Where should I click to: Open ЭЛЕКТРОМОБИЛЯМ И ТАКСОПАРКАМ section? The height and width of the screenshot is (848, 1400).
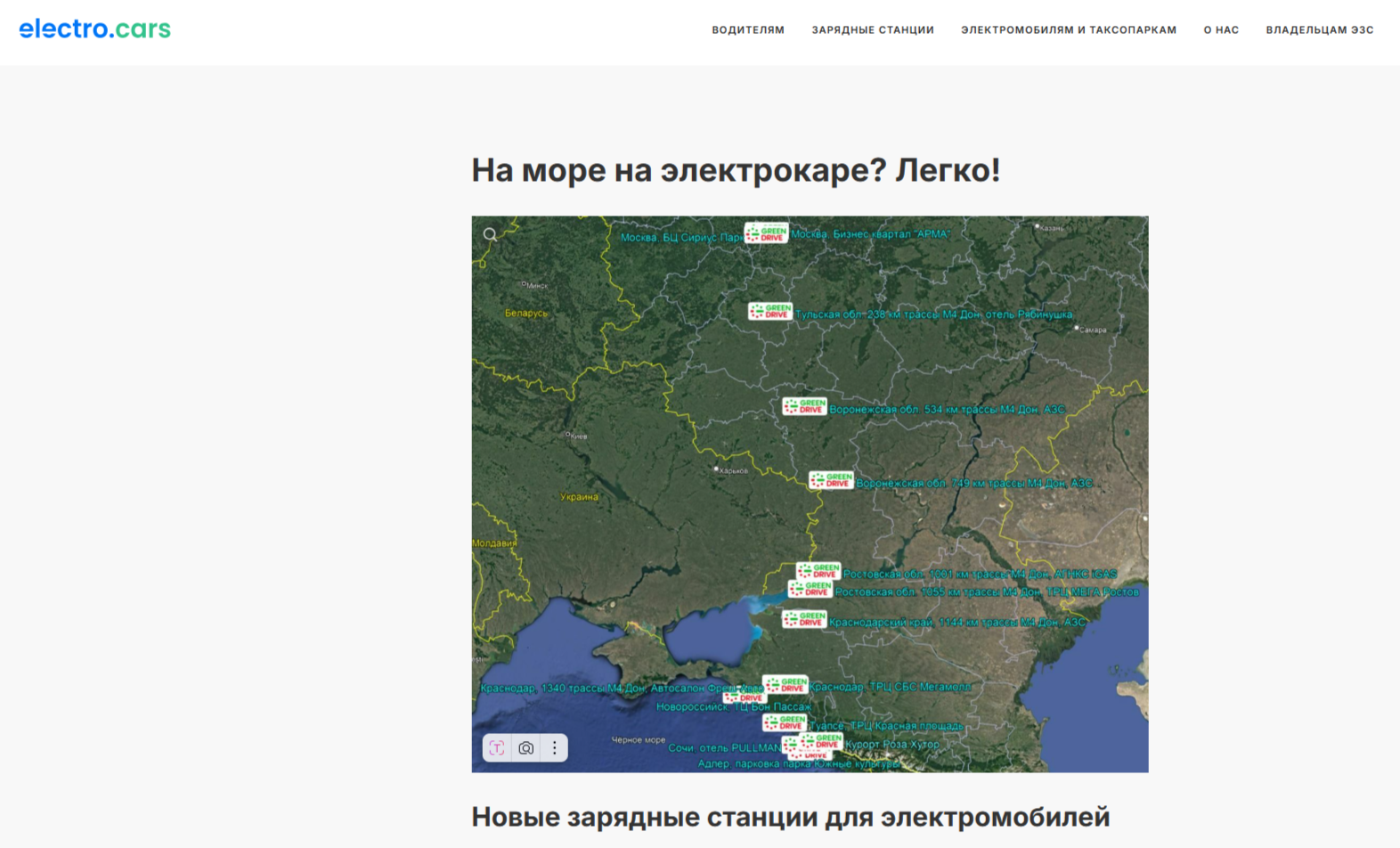coord(1068,30)
